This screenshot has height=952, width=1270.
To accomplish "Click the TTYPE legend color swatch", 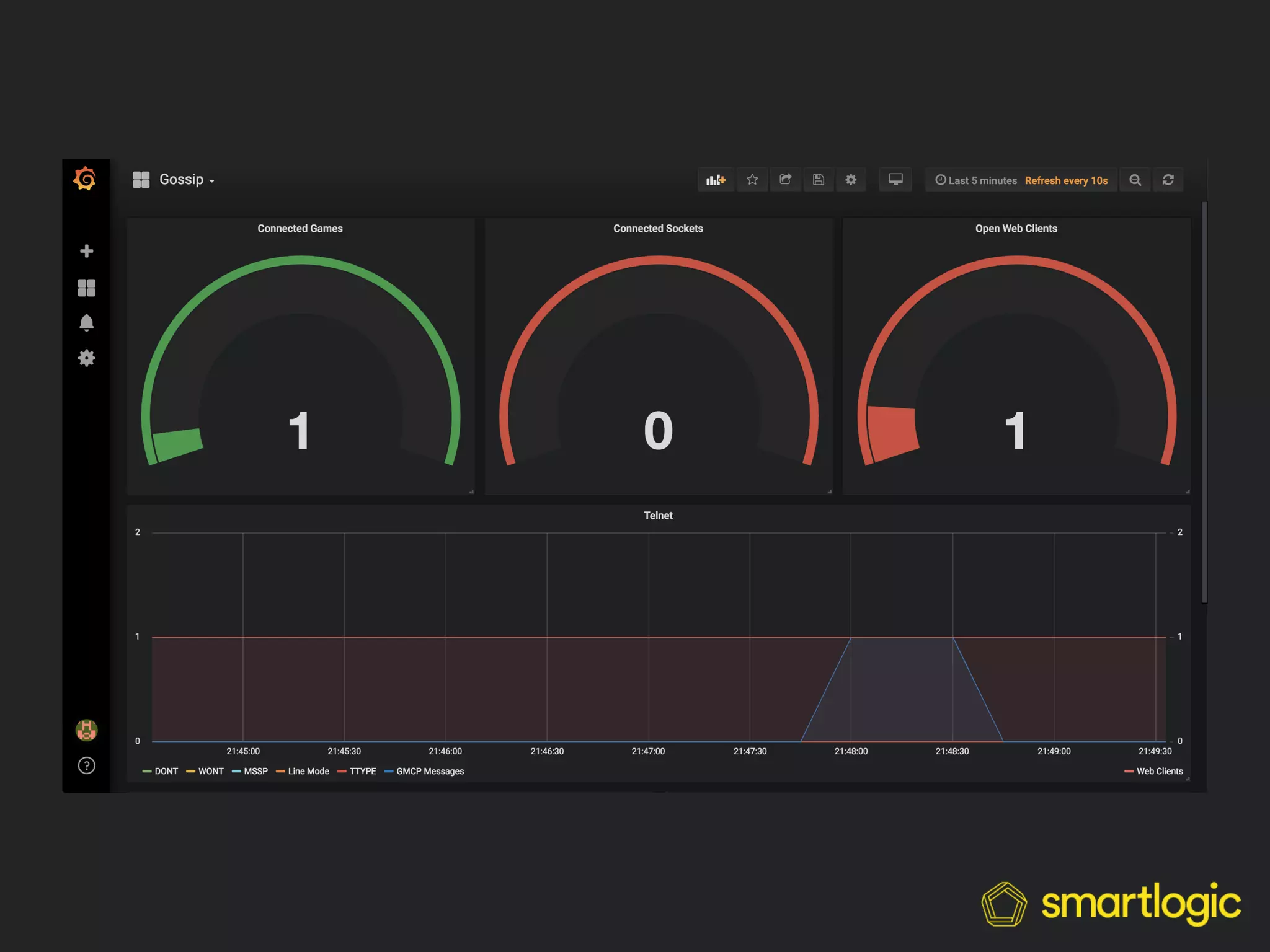I will click(x=342, y=772).
